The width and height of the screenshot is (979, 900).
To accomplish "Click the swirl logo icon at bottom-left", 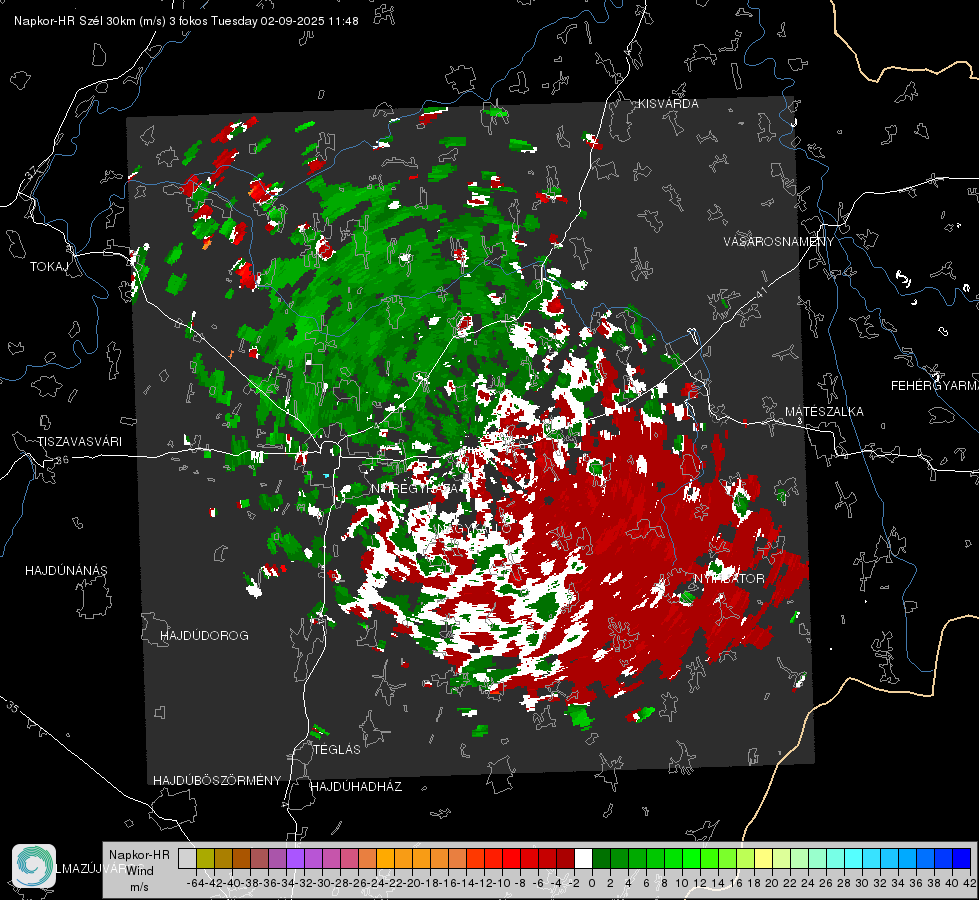I will (x=34, y=866).
